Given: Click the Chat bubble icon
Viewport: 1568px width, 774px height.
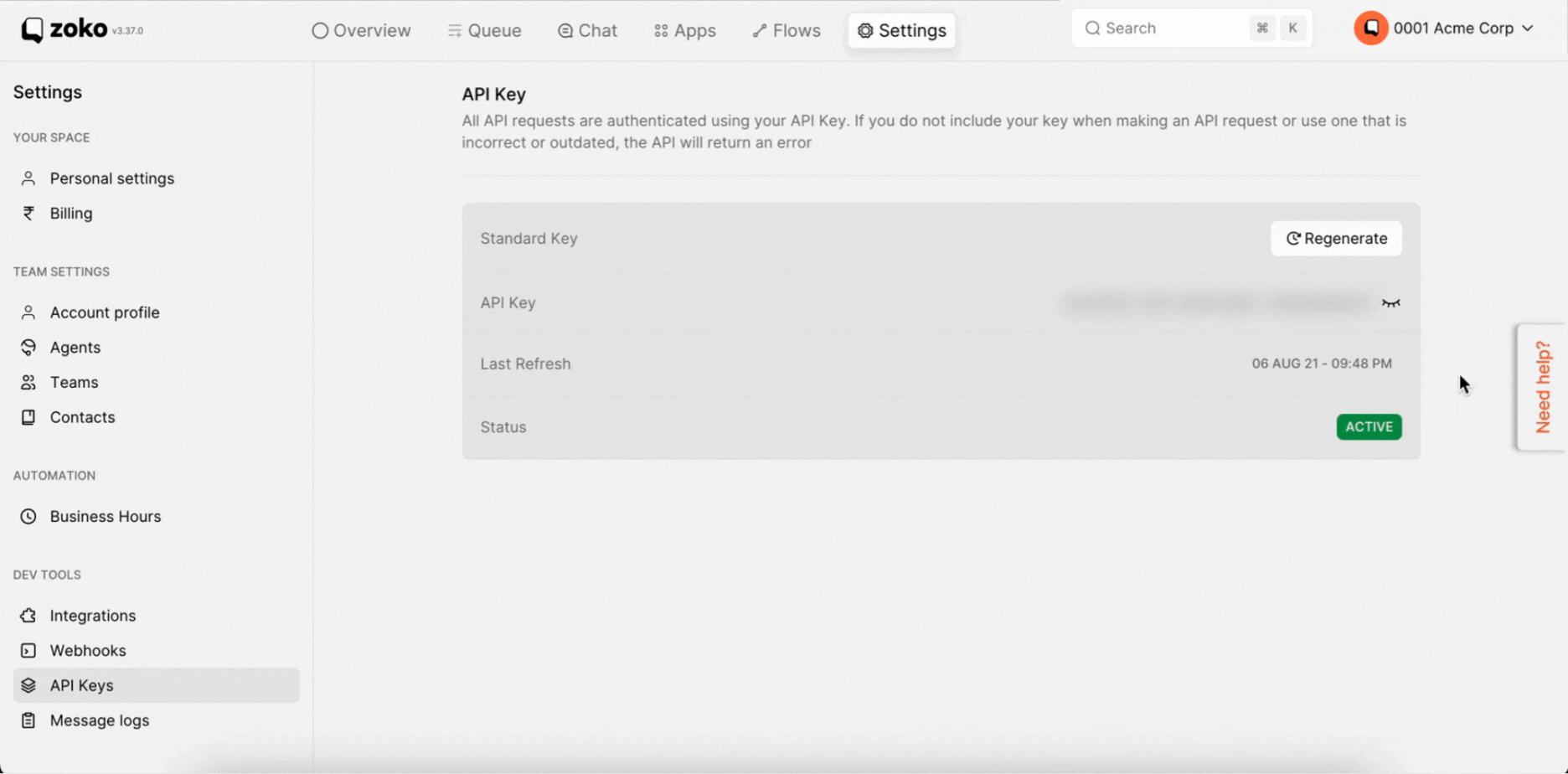Looking at the screenshot, I should click(x=565, y=31).
